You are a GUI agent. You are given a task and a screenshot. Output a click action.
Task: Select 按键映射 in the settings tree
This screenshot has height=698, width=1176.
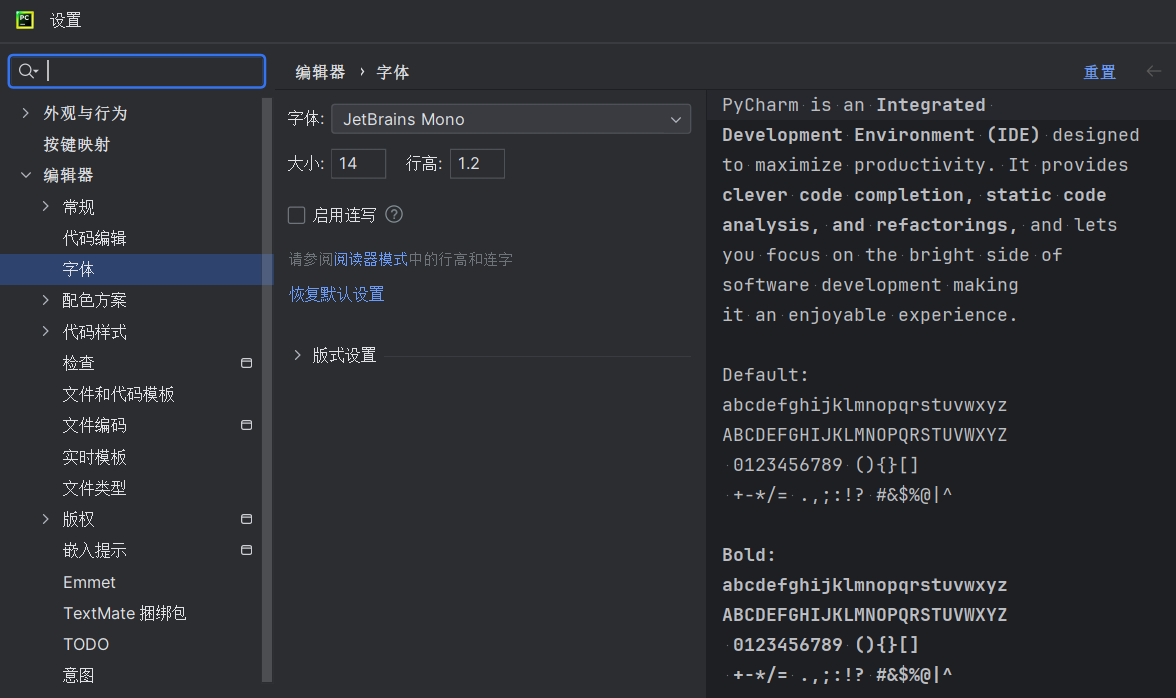[76, 144]
